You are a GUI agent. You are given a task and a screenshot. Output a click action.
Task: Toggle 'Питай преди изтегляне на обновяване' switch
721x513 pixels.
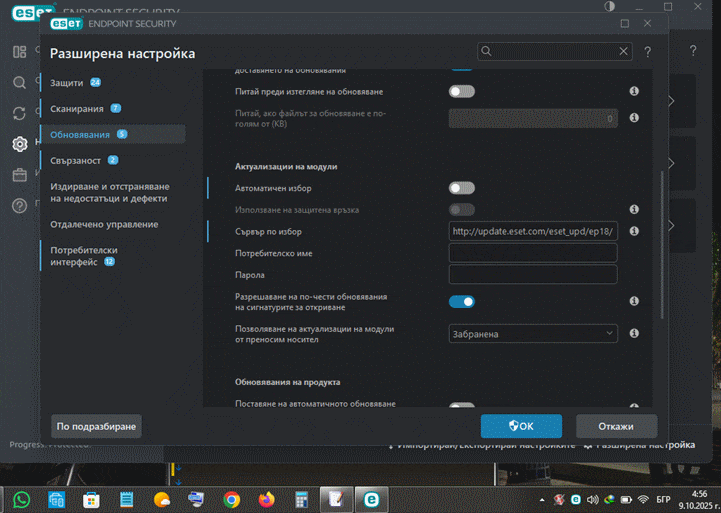tap(462, 91)
